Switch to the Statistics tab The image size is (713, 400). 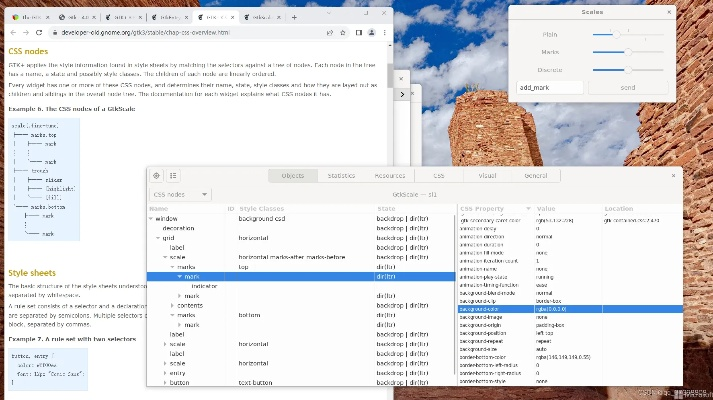point(341,175)
